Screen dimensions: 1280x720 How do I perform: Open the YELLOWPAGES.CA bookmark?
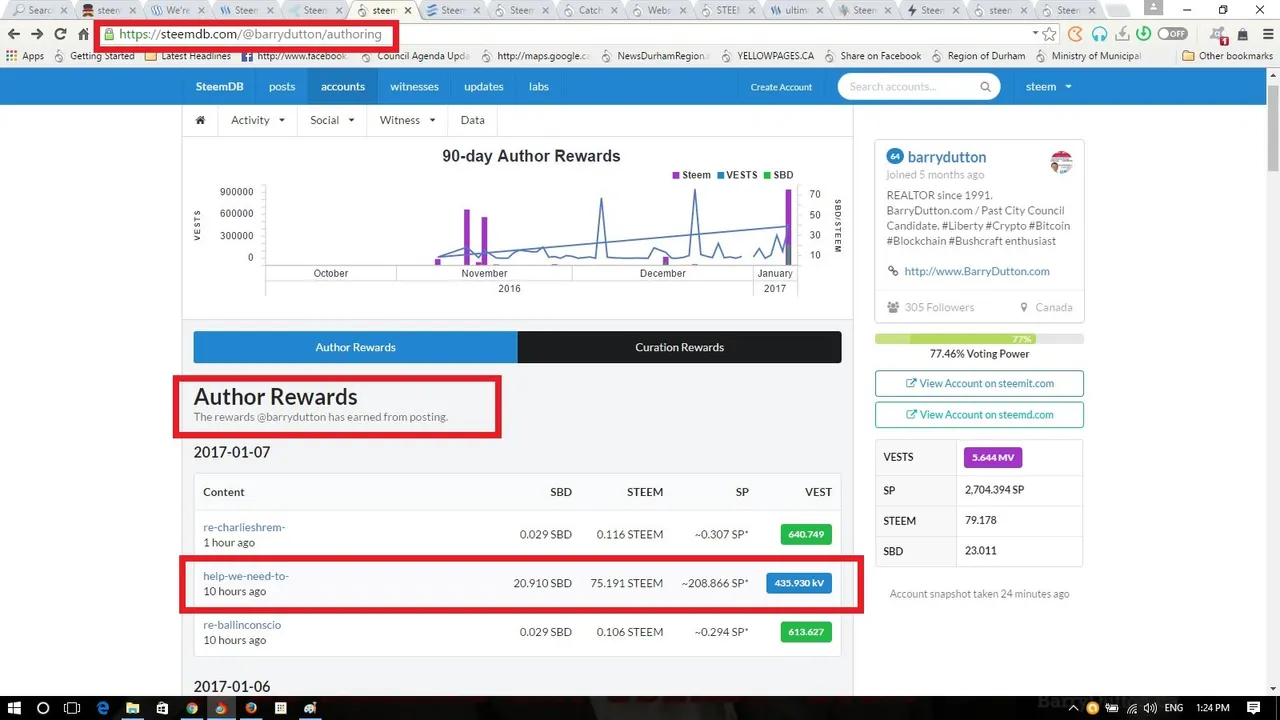(769, 56)
